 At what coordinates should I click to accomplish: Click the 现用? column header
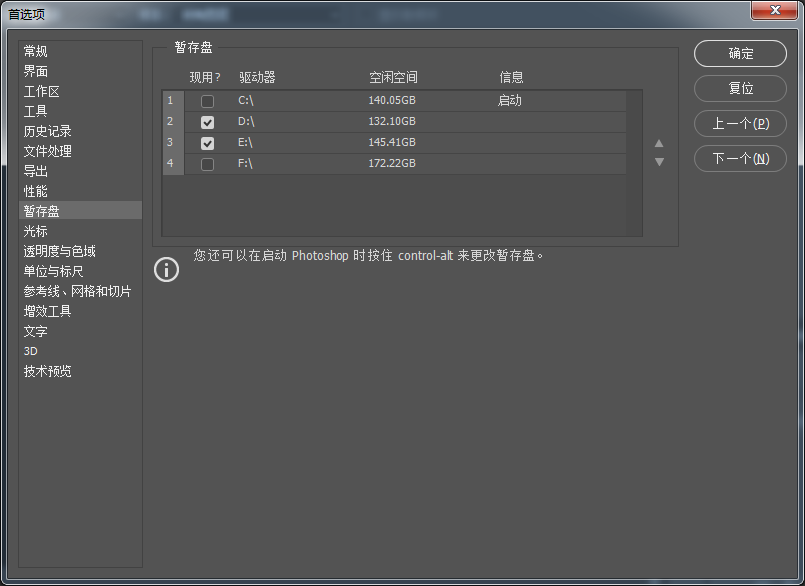tap(205, 78)
